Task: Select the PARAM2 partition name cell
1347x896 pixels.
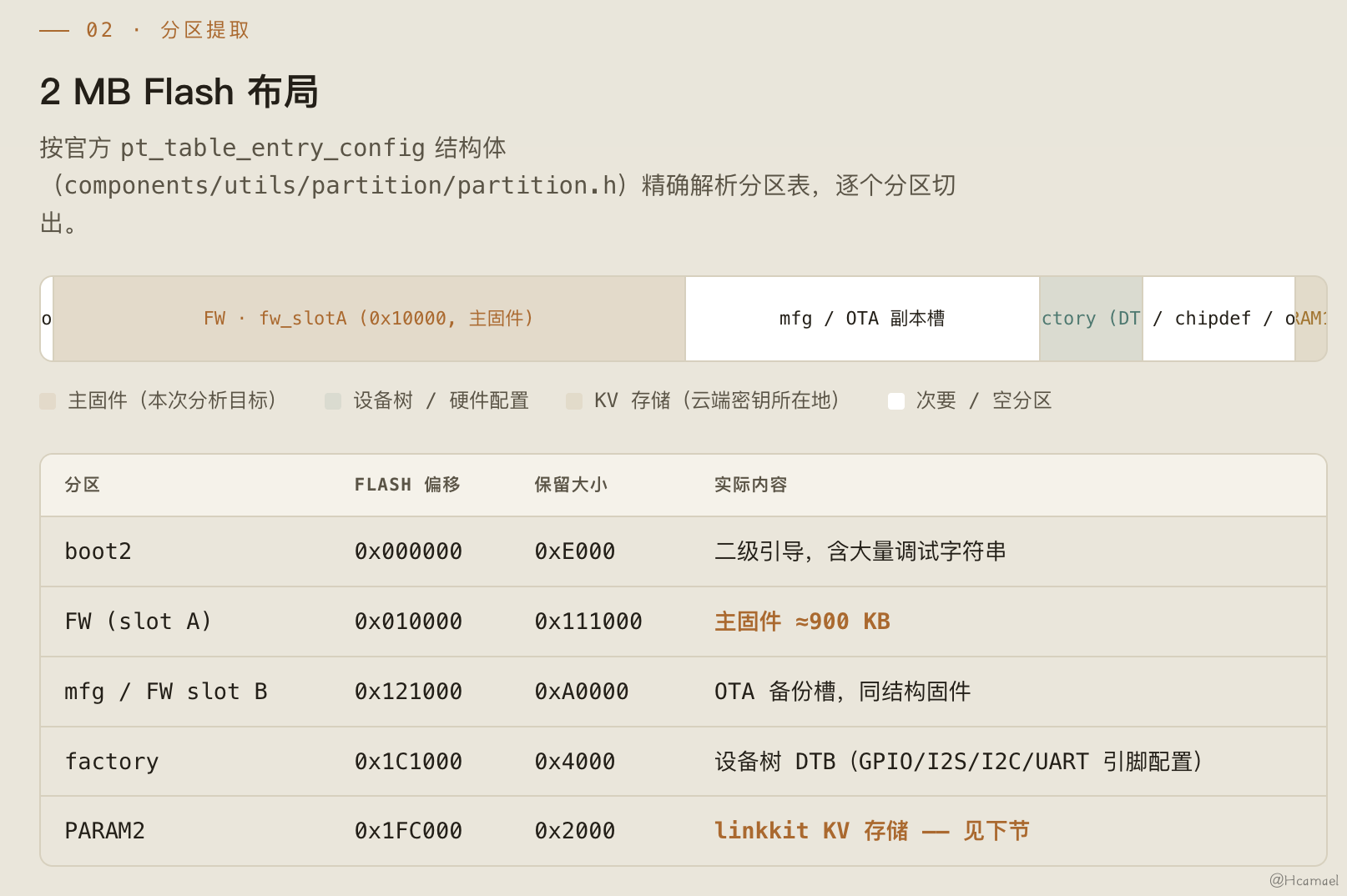Action: click(x=105, y=831)
